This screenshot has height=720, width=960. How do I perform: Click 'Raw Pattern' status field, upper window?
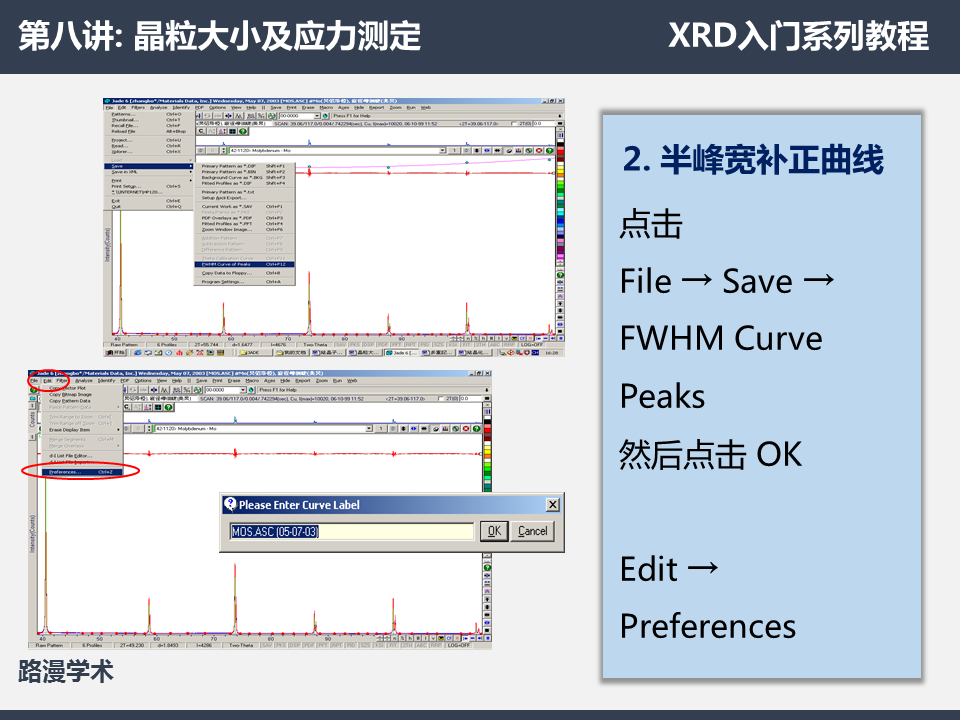point(124,345)
